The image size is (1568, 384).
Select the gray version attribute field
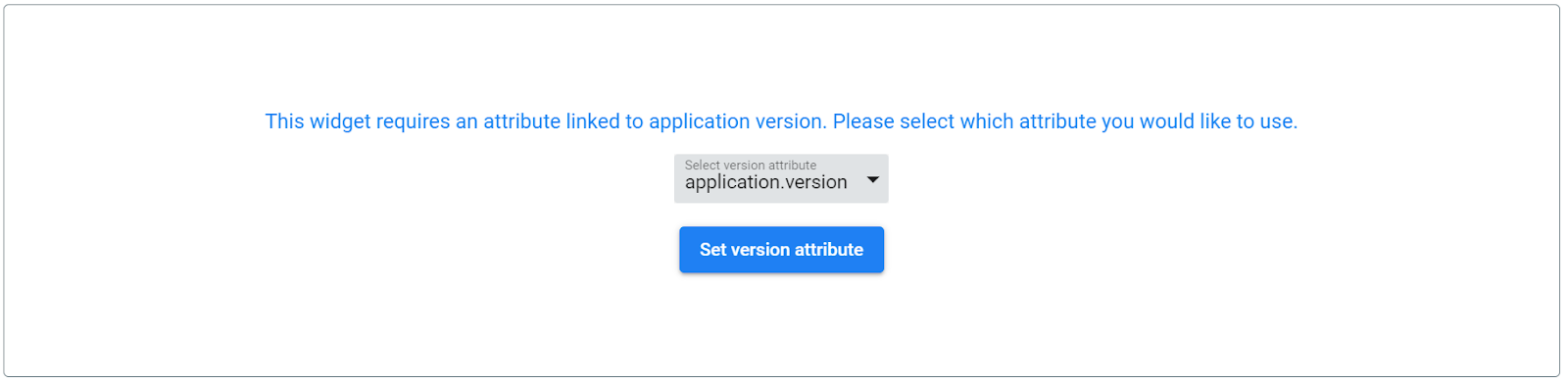781,178
